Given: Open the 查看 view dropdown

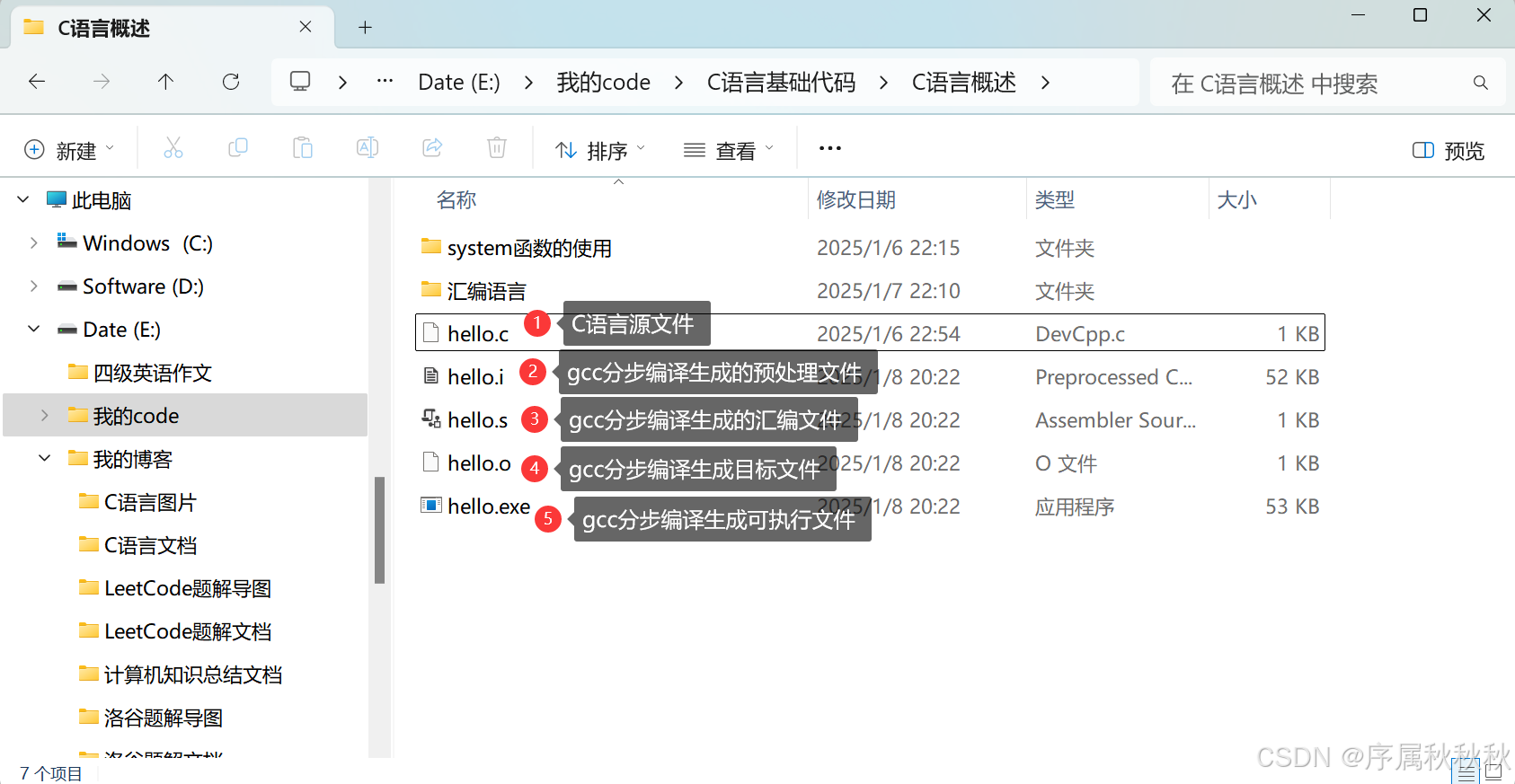Looking at the screenshot, I should tap(729, 151).
